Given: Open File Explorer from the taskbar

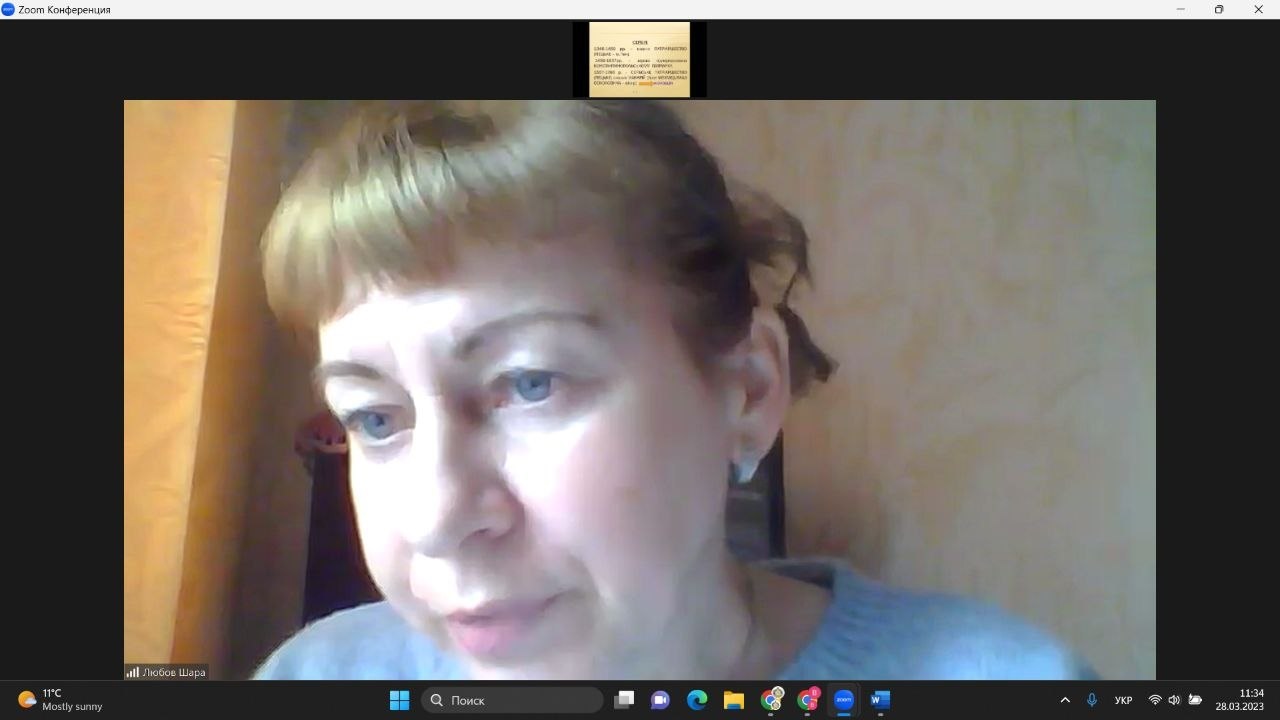Looking at the screenshot, I should click(734, 700).
